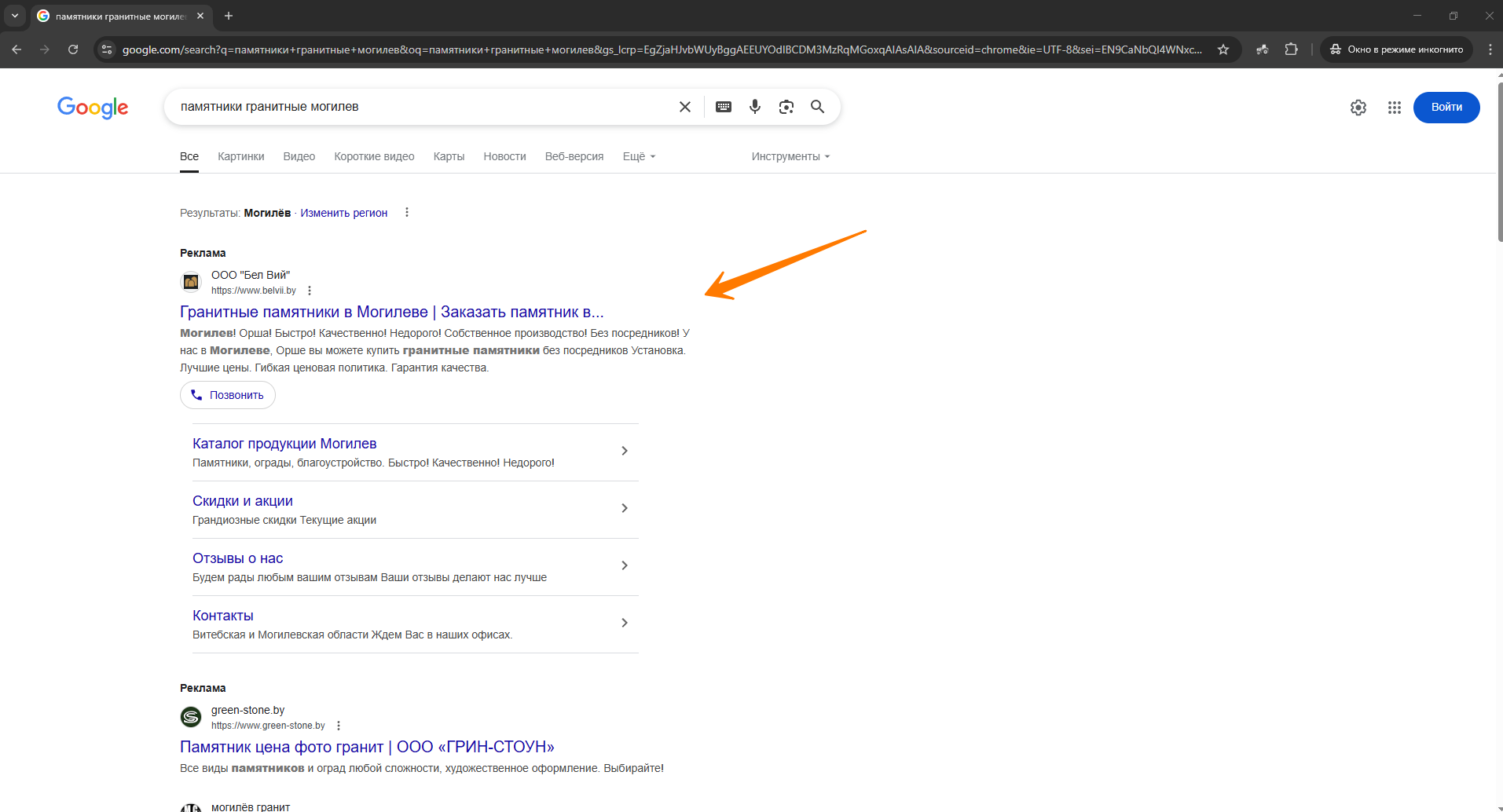Screen dimensions: 1503x812
Task: Bookmark this page with star icon
Action: (x=1223, y=49)
